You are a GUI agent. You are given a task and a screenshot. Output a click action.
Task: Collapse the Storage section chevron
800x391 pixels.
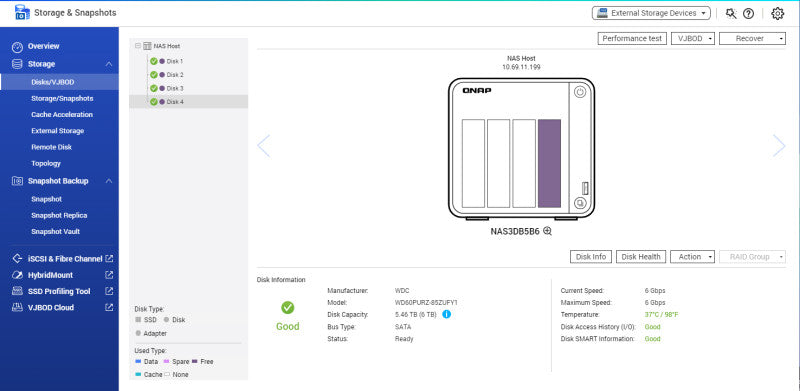[x=109, y=64]
